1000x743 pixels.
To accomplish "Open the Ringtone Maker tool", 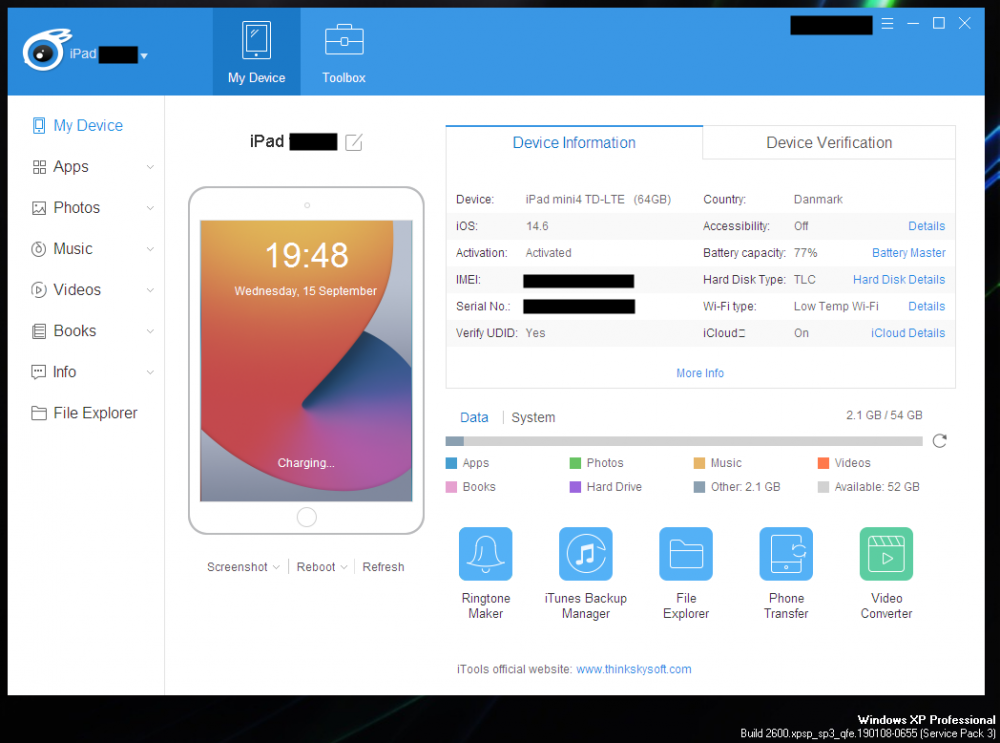I will [x=486, y=555].
